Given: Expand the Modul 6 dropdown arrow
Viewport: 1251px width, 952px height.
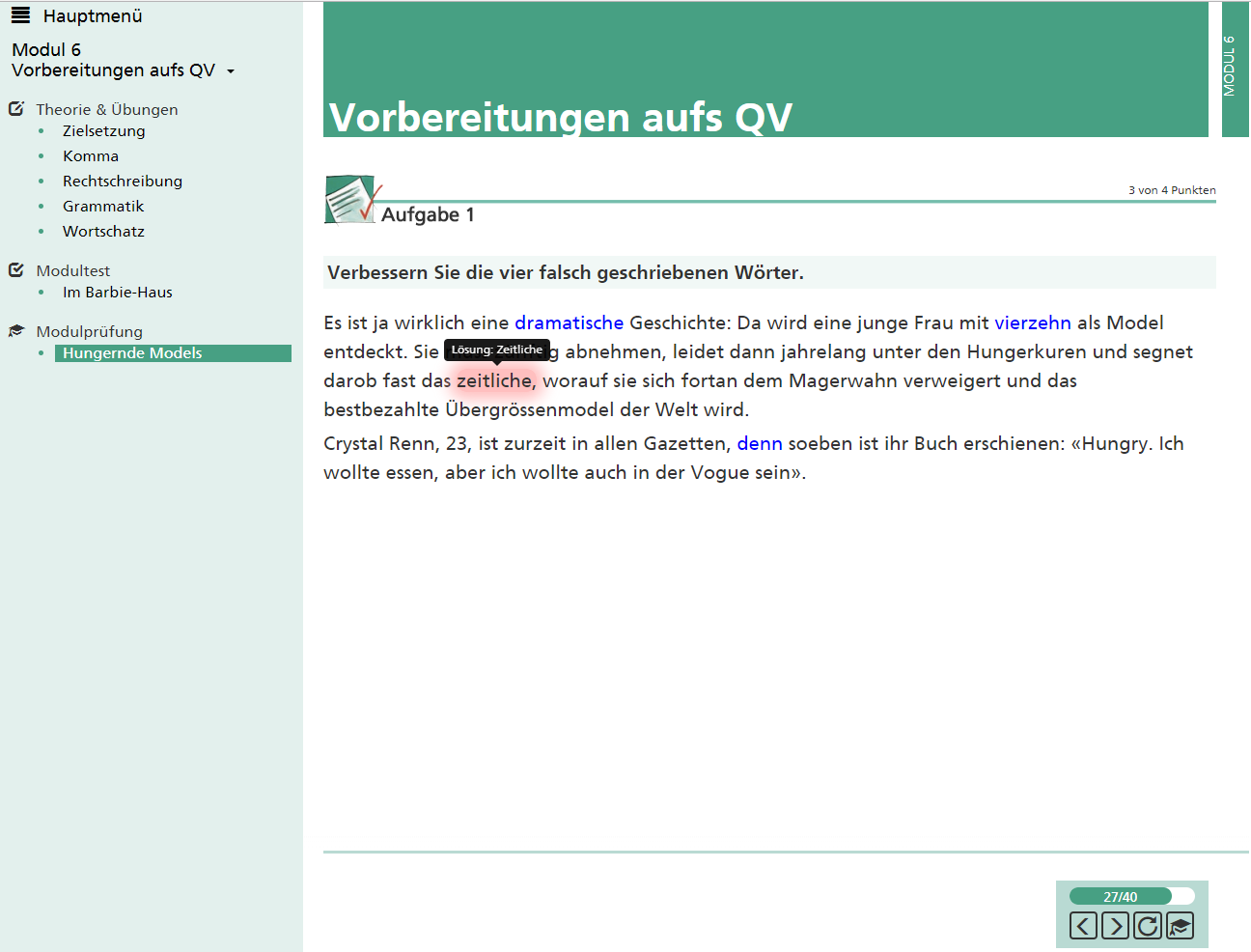Looking at the screenshot, I should [x=231, y=71].
